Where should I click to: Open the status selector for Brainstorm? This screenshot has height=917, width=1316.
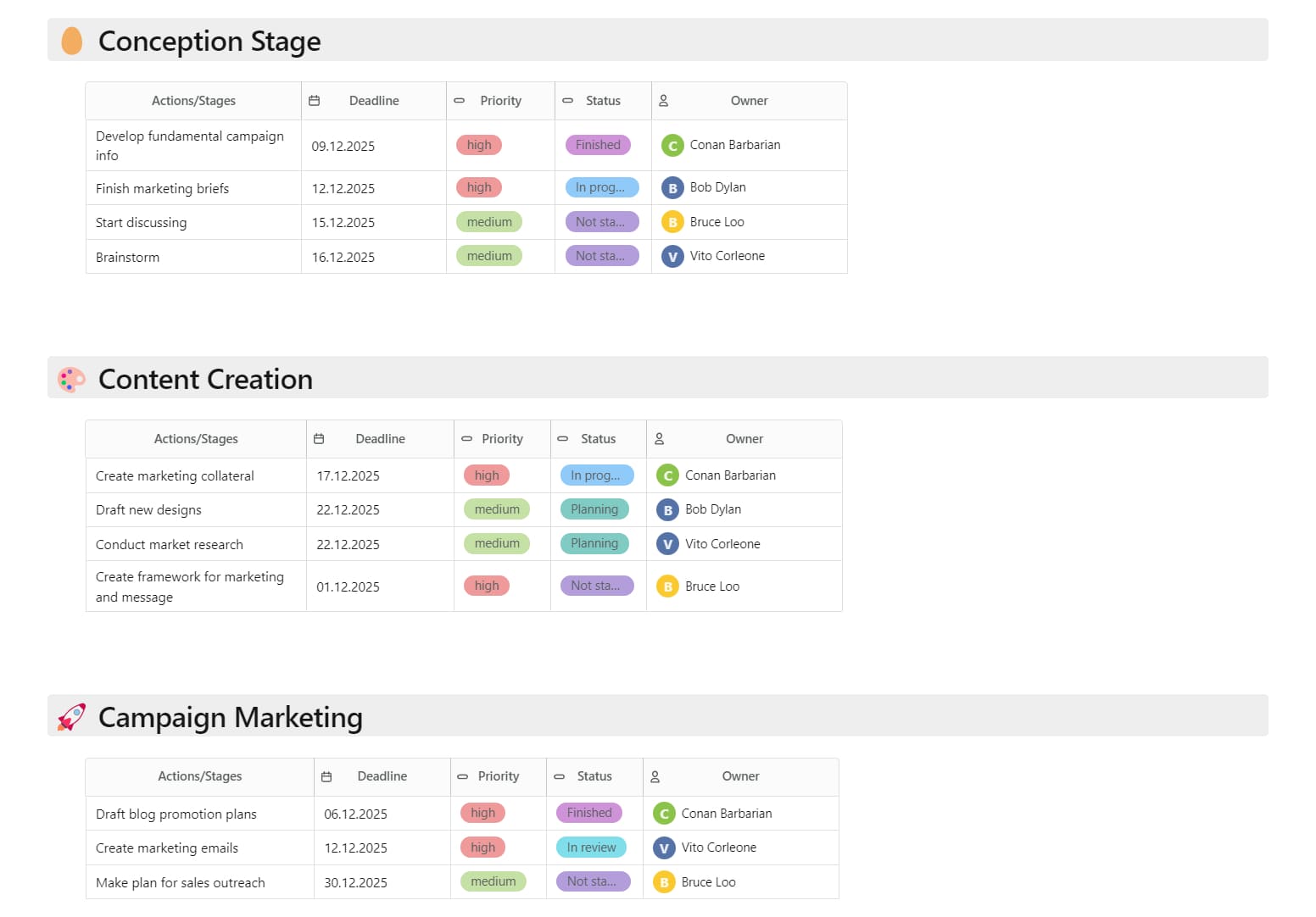pyautogui.click(x=601, y=256)
